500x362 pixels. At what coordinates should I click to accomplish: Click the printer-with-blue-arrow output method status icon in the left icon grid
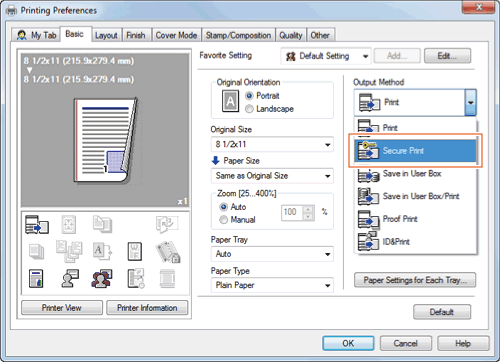coord(37,224)
